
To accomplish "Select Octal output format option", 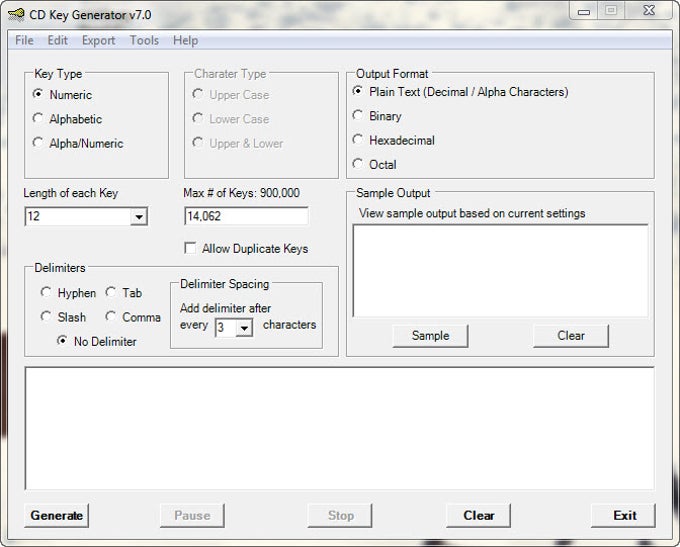I will click(359, 165).
